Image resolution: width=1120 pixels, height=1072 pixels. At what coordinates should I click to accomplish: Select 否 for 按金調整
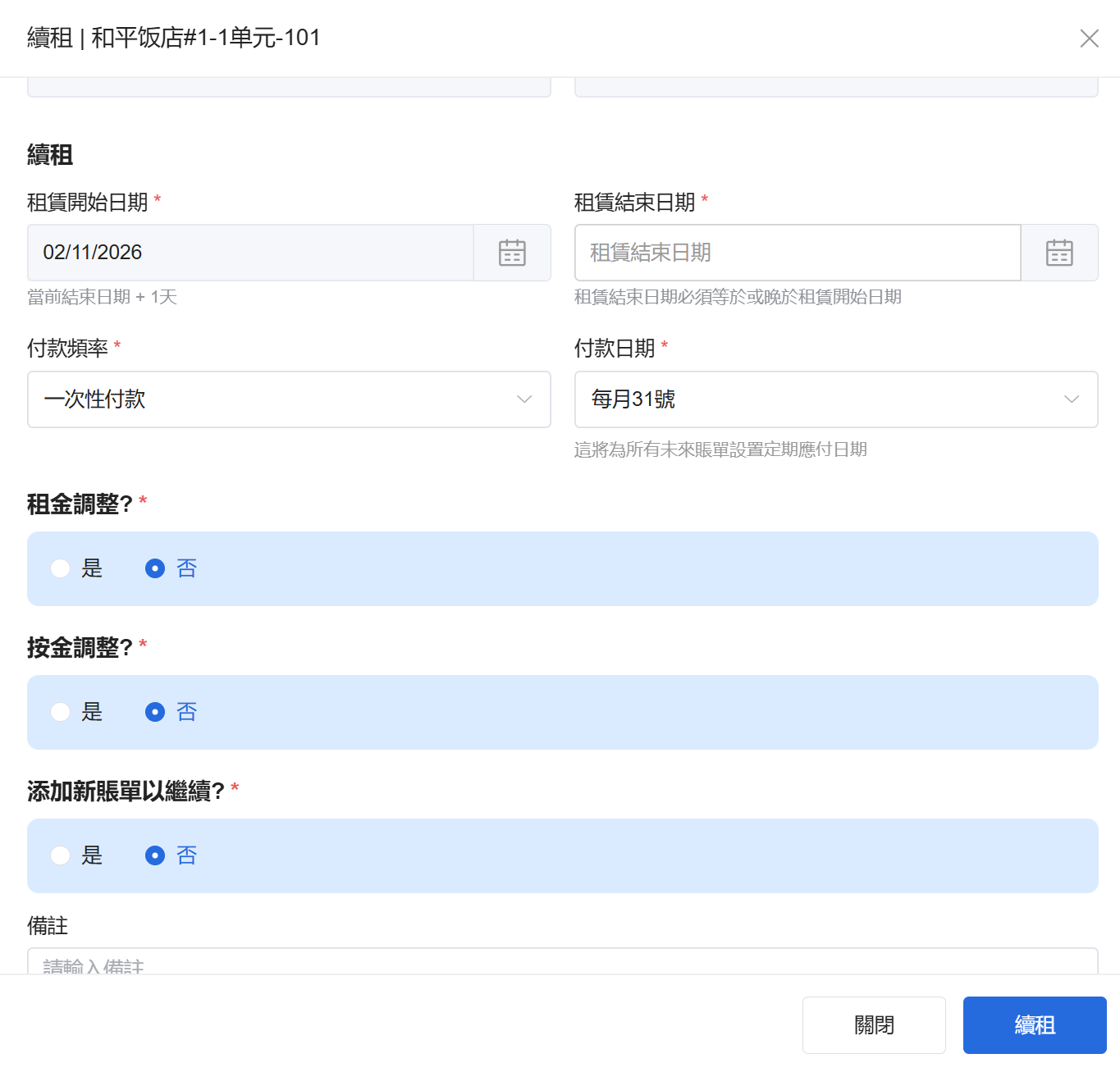(155, 712)
